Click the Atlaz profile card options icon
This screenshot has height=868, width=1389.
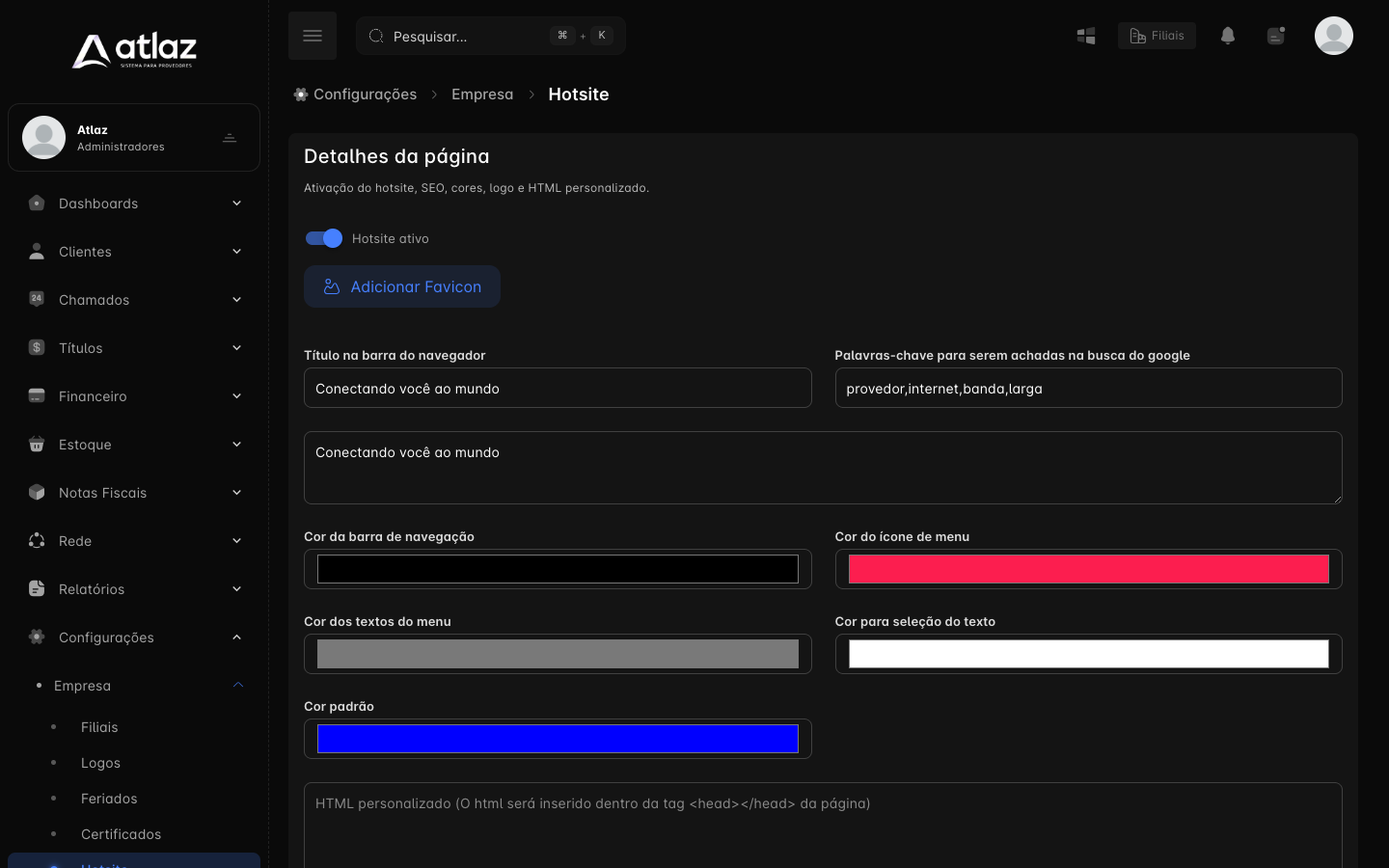230,138
